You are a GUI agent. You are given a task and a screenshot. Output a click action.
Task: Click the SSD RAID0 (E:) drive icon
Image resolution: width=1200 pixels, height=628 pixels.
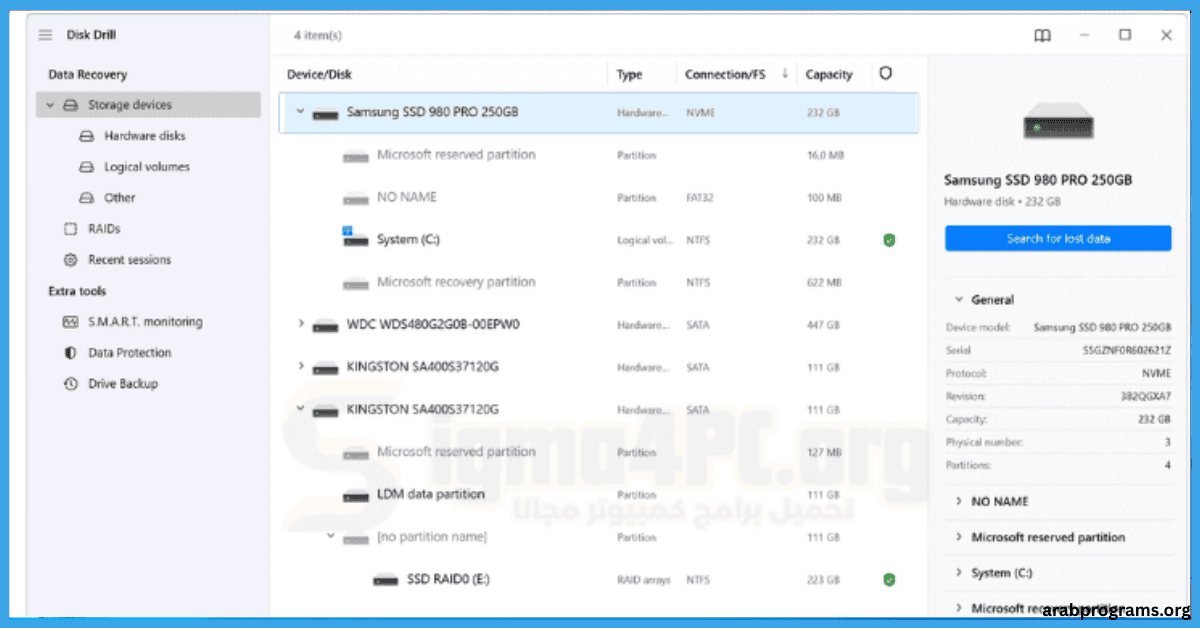point(386,580)
